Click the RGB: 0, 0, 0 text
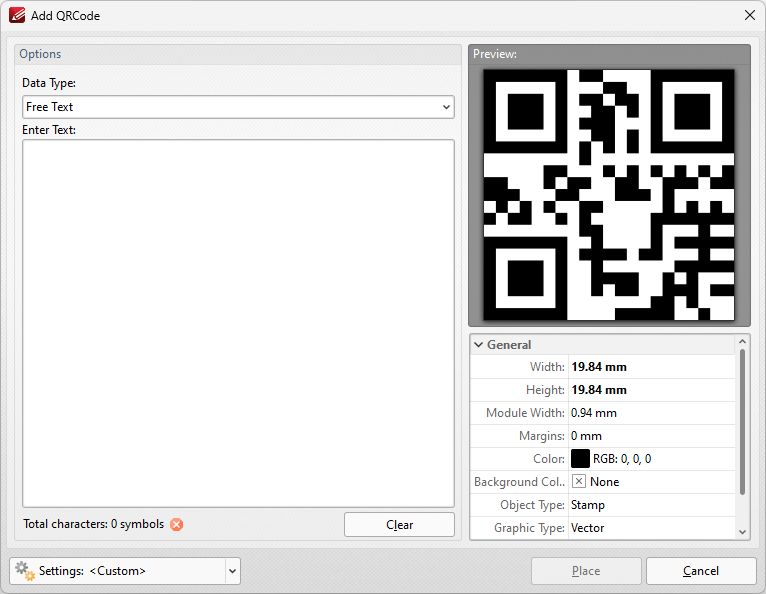 pos(622,459)
